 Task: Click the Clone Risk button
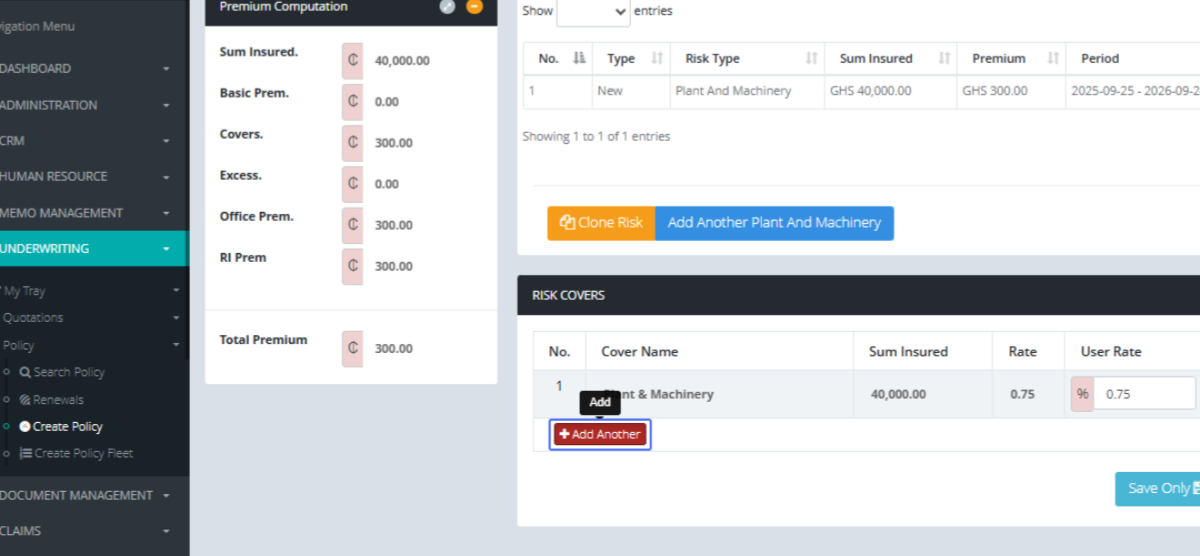pos(601,223)
